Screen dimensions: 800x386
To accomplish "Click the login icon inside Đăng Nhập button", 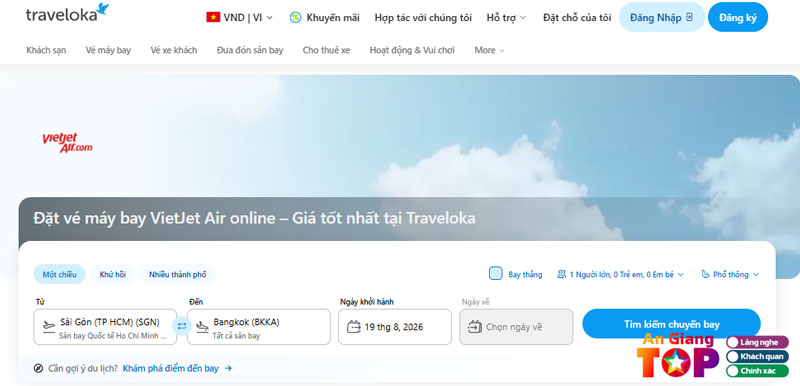I will (x=690, y=17).
